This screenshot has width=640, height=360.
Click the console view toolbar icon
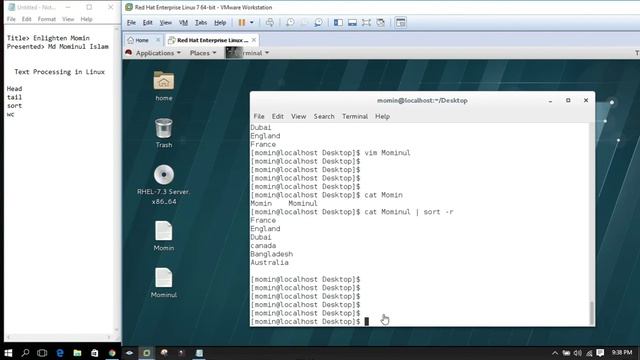click(x=401, y=23)
